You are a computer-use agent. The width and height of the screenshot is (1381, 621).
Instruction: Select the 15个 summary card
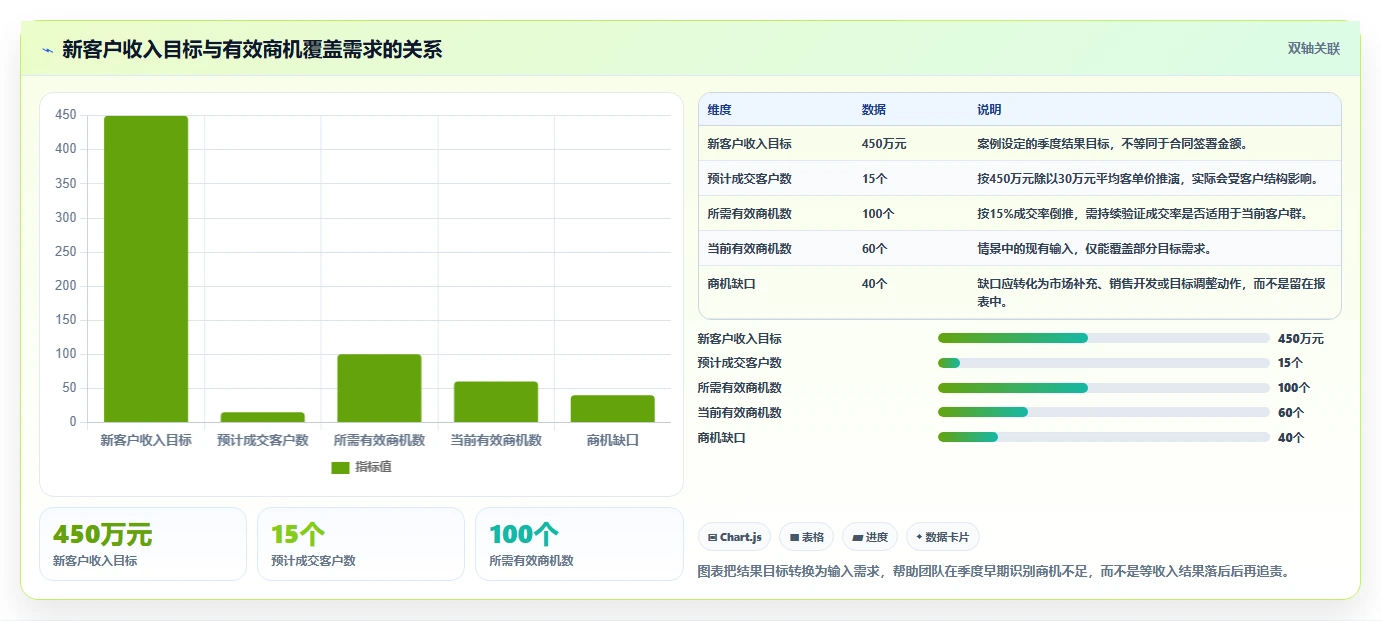[x=361, y=544]
